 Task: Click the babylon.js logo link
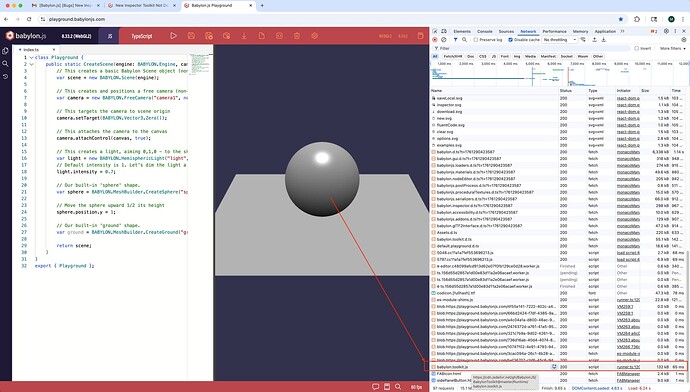click(x=26, y=36)
